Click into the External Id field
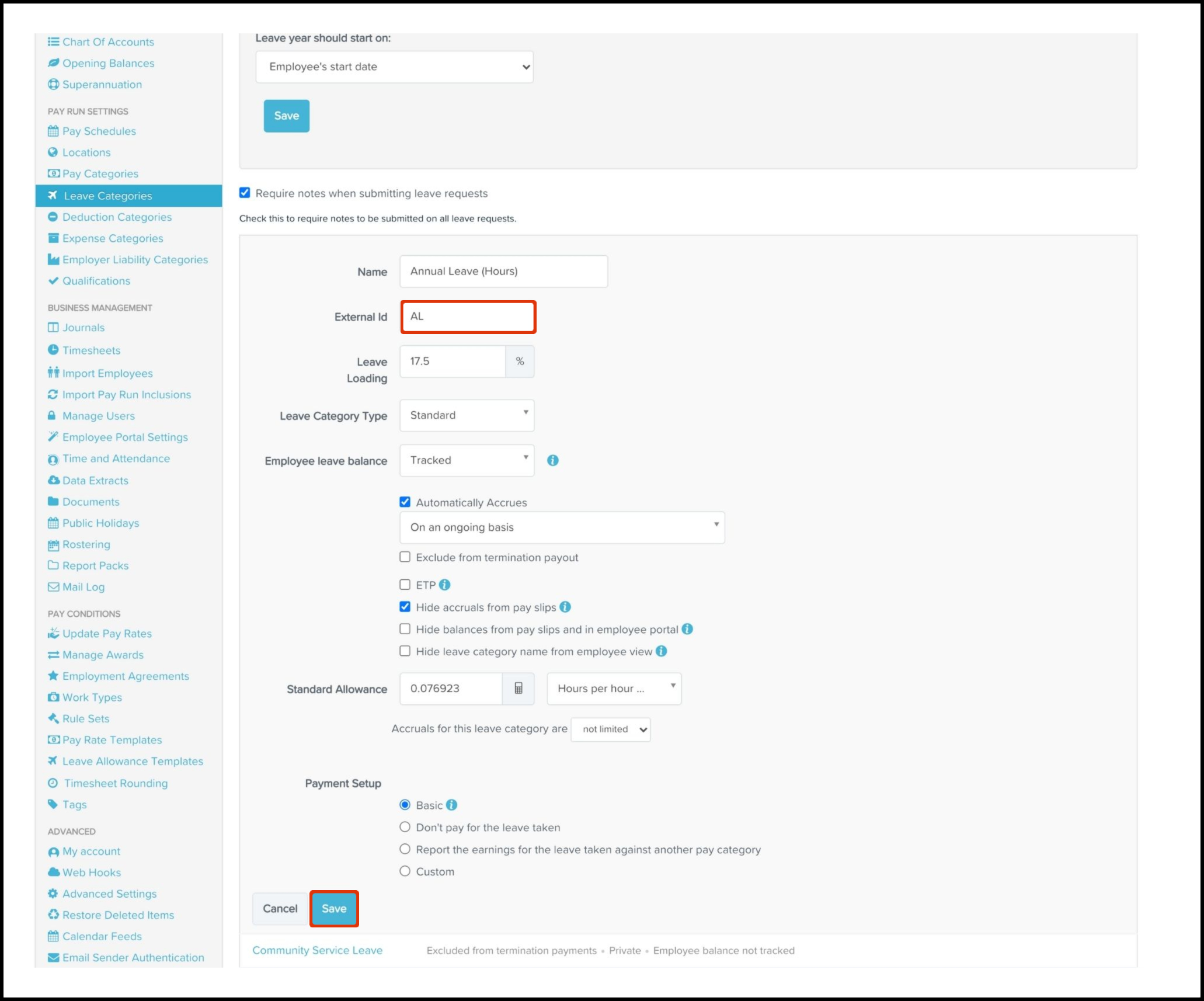 click(x=468, y=317)
